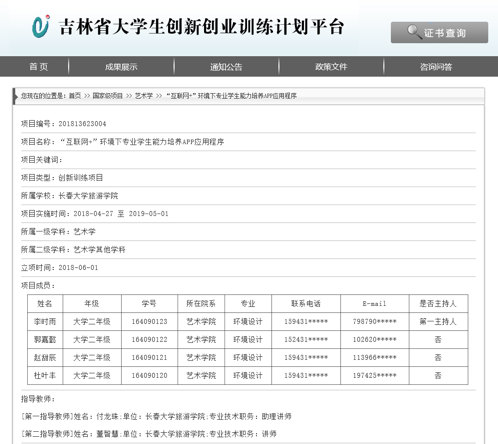Click project number 201813623004 text
The image size is (498, 444).
82,124
